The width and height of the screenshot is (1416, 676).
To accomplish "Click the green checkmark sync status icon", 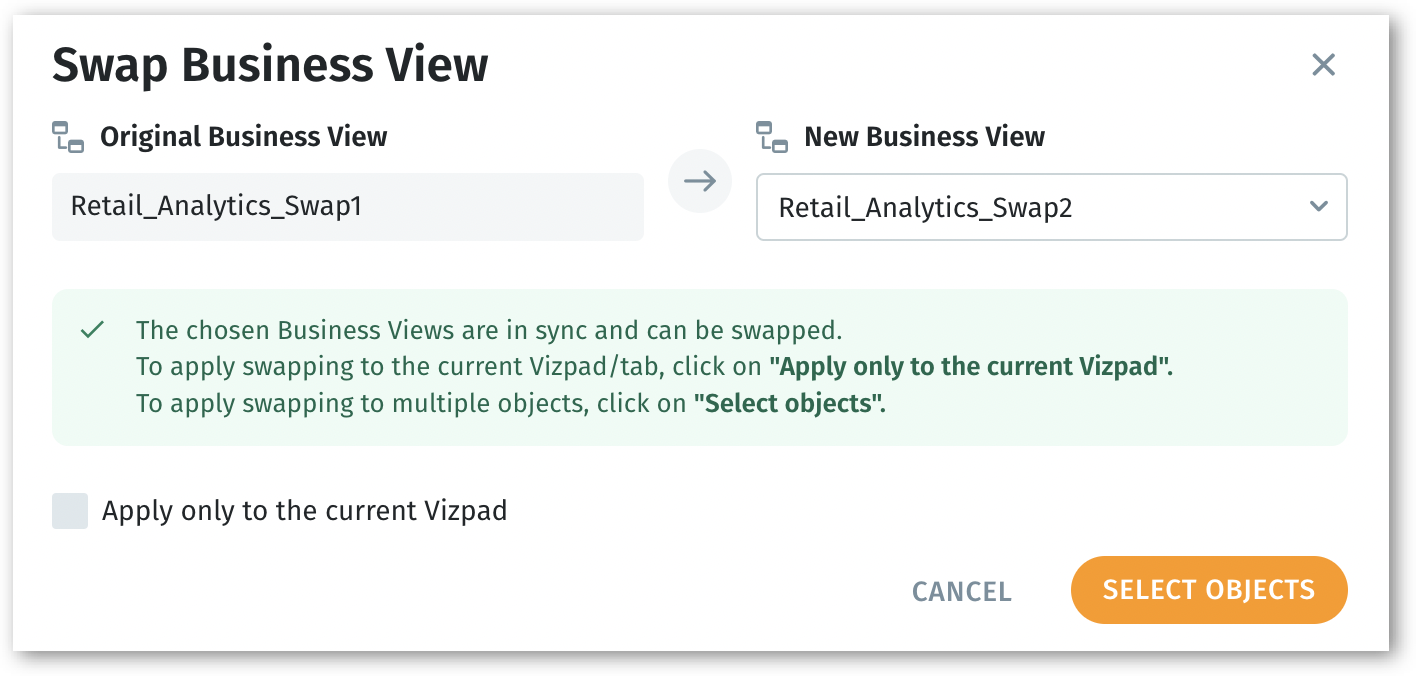I will point(92,330).
